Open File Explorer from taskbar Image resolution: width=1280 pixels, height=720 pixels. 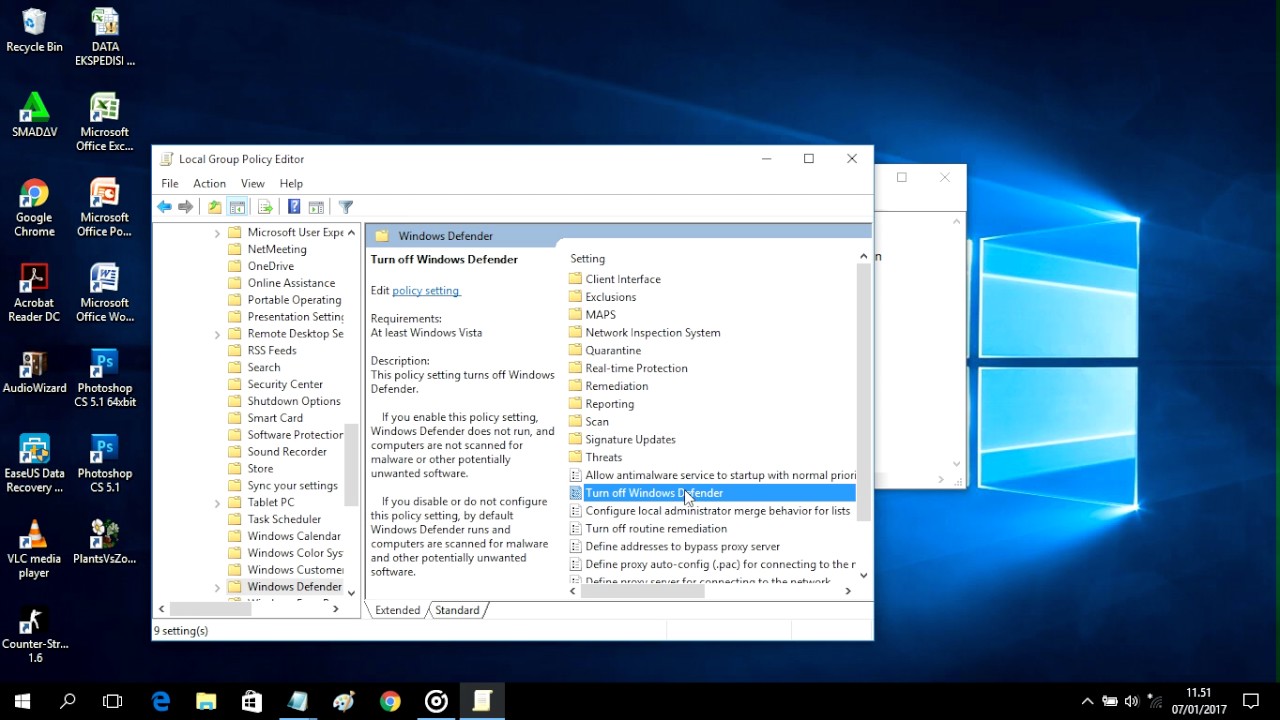click(206, 701)
